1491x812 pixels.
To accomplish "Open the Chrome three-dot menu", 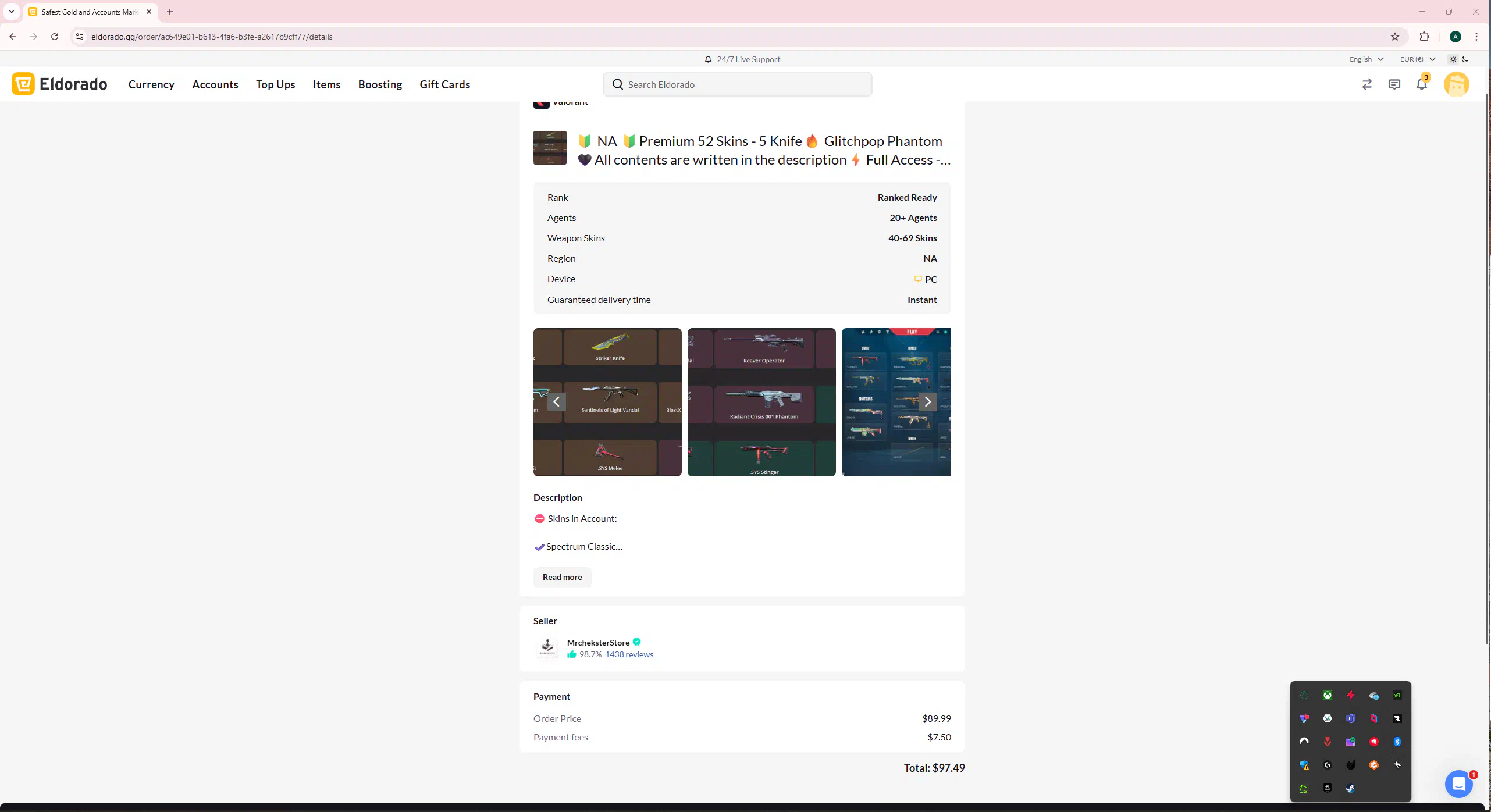I will pyautogui.click(x=1476, y=37).
